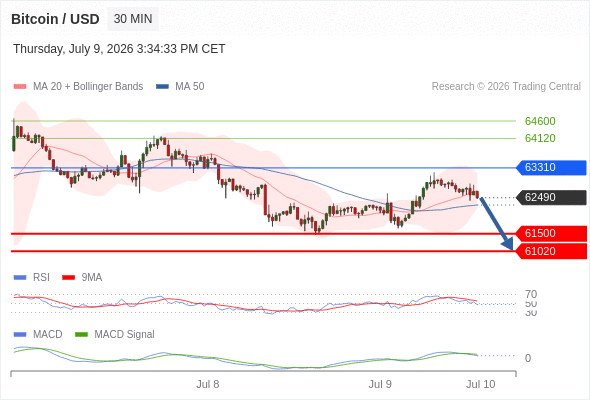Click the 9MA legend label
The height and width of the screenshot is (400, 590).
pos(92,278)
